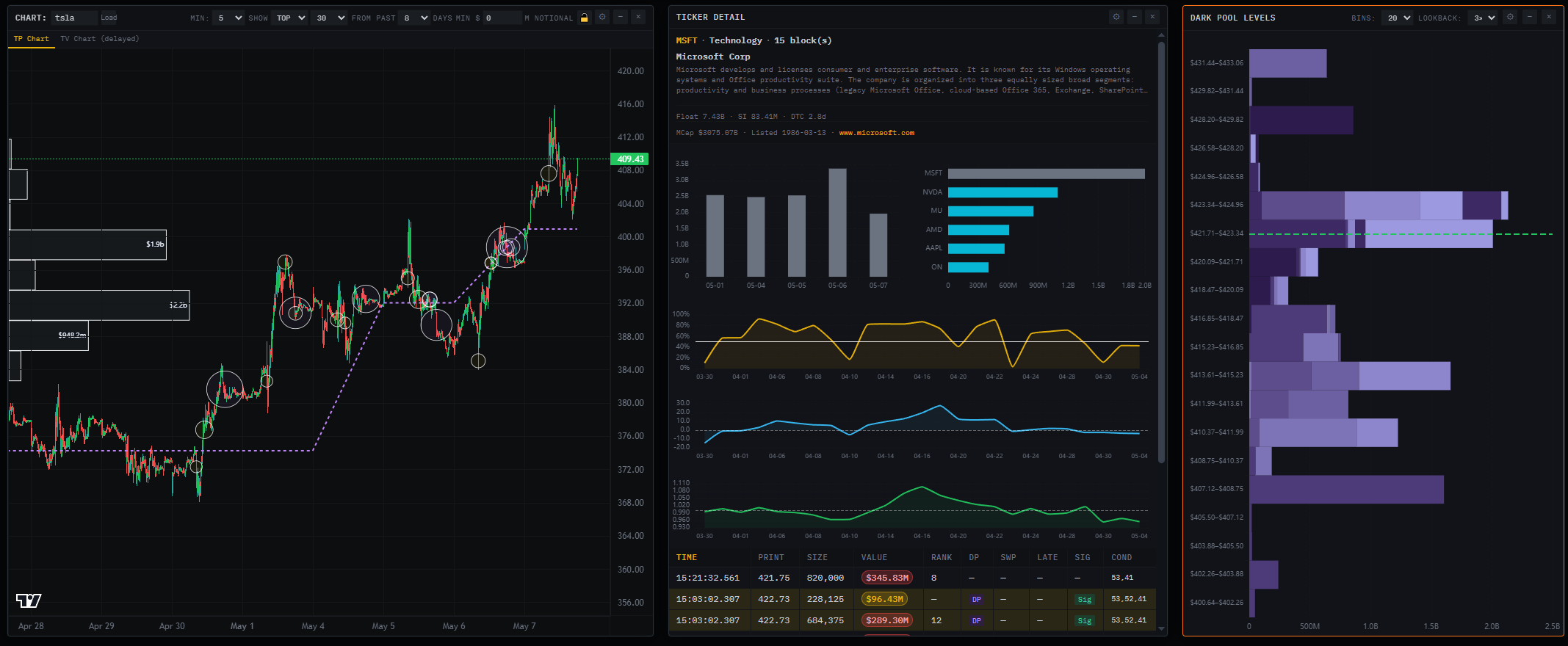1568x646 pixels.
Task: Minimize the Chart panel
Action: click(x=621, y=17)
